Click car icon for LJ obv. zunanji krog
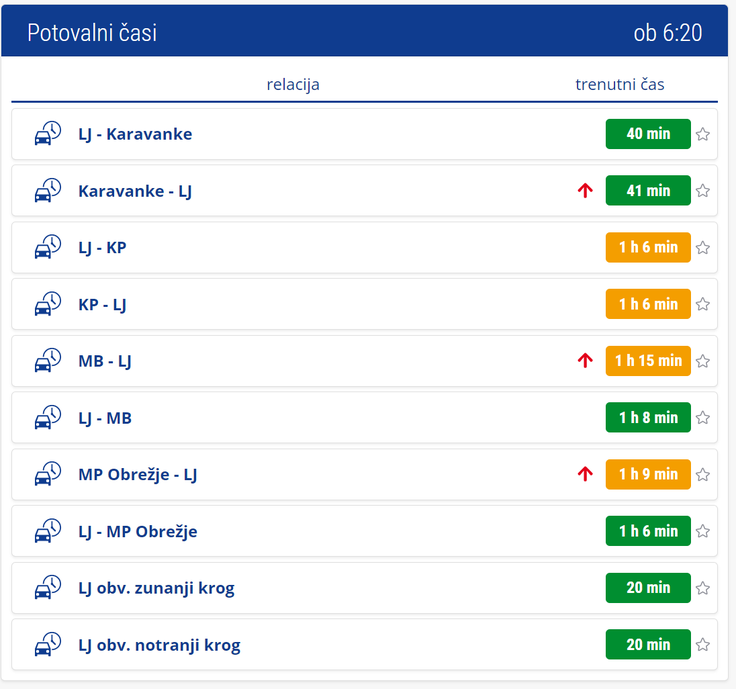The image size is (736, 689). click(x=48, y=588)
